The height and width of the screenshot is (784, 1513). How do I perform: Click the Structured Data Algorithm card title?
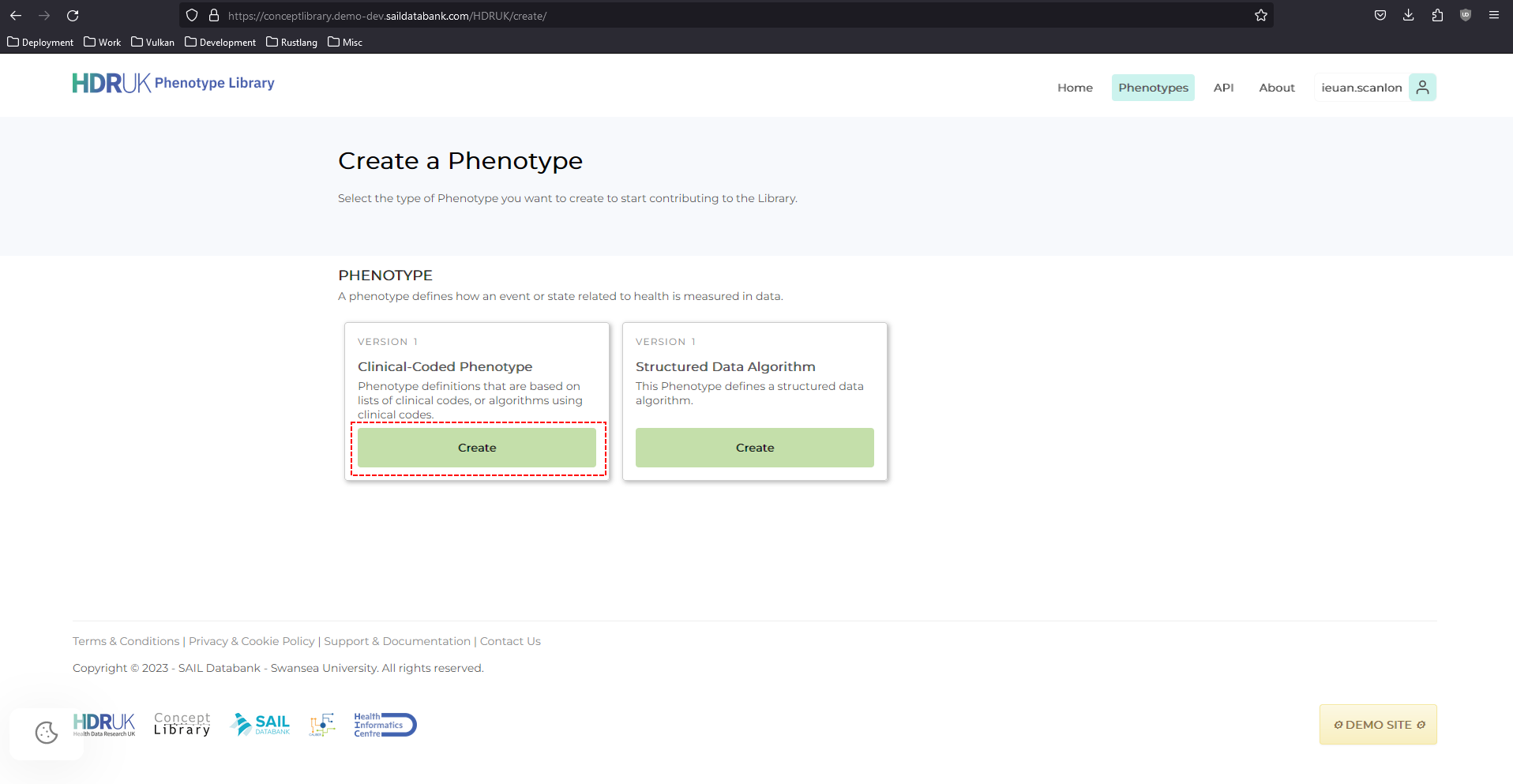pos(726,366)
